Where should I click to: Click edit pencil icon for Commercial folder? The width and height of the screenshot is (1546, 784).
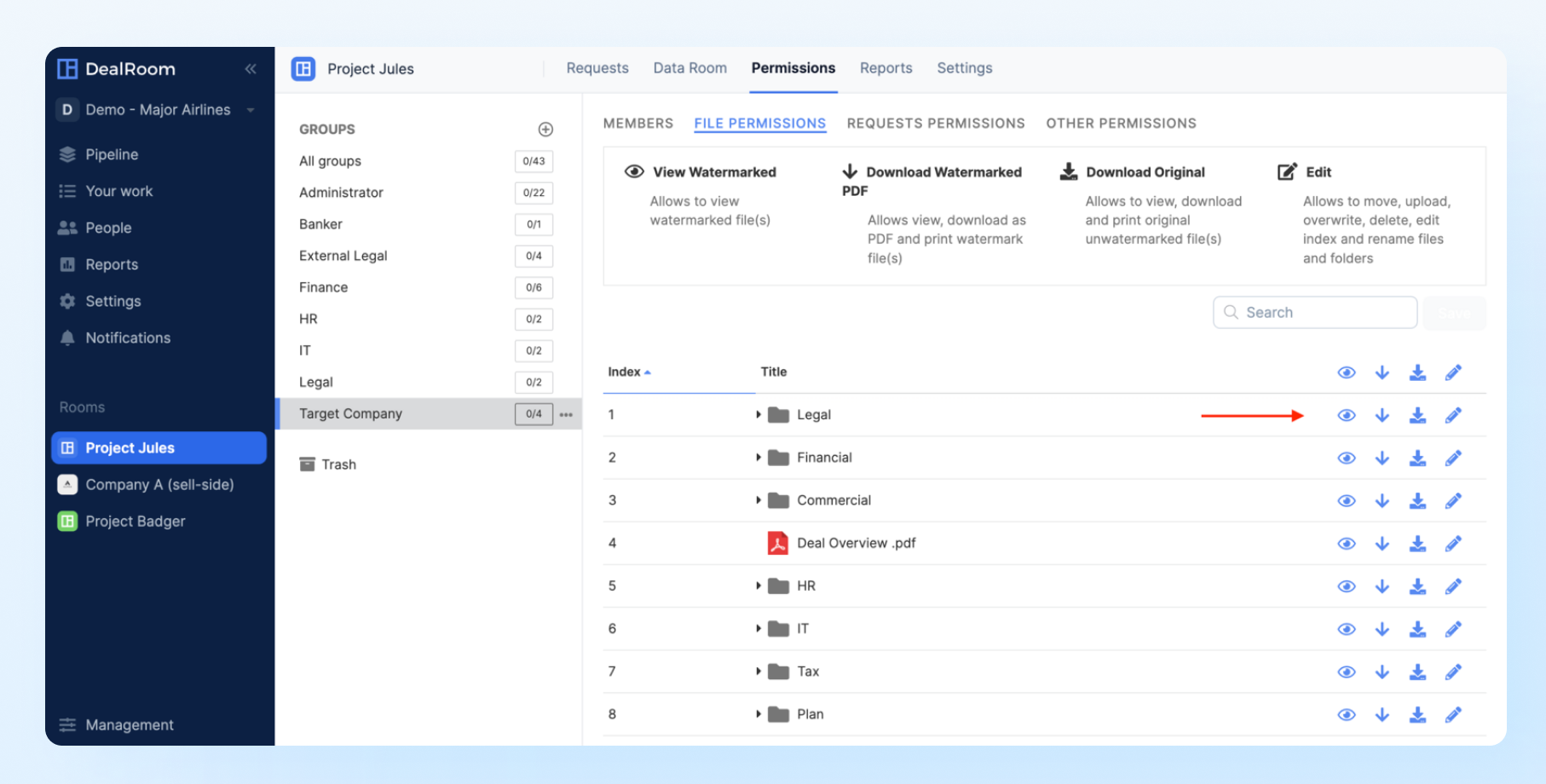click(x=1453, y=501)
